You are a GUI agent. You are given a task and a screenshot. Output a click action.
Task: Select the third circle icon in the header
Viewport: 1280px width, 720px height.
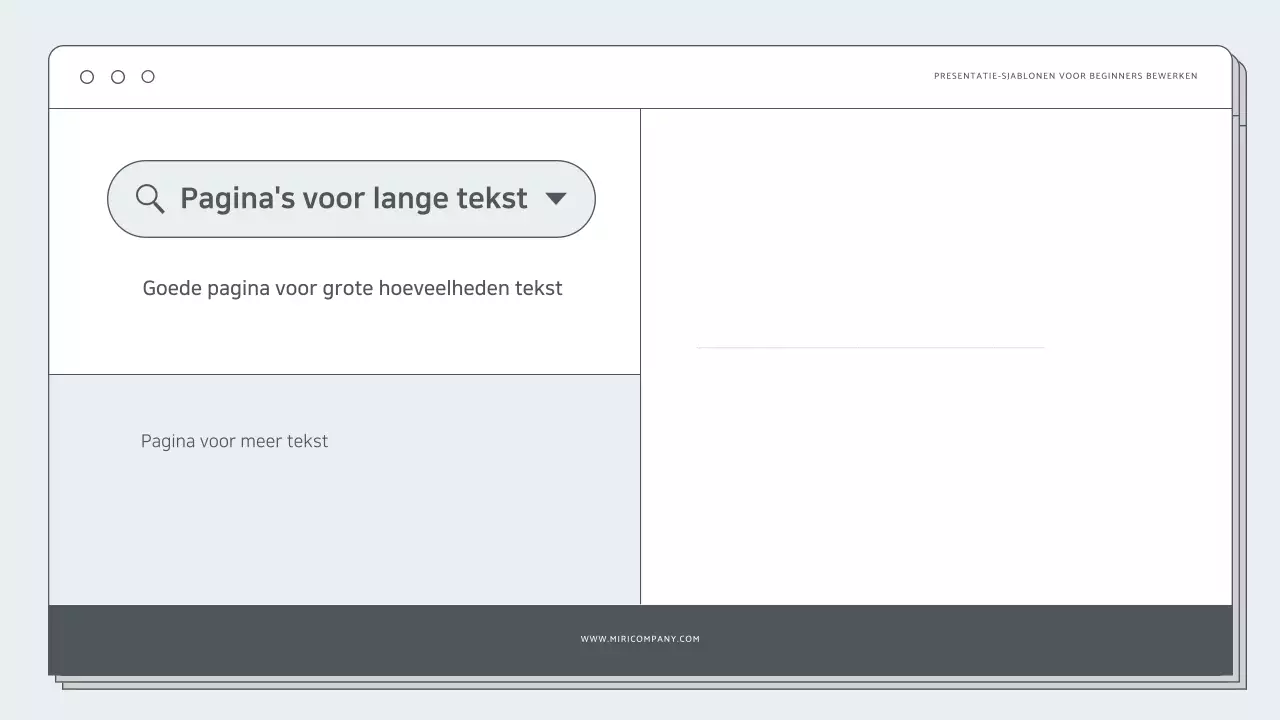pyautogui.click(x=148, y=76)
